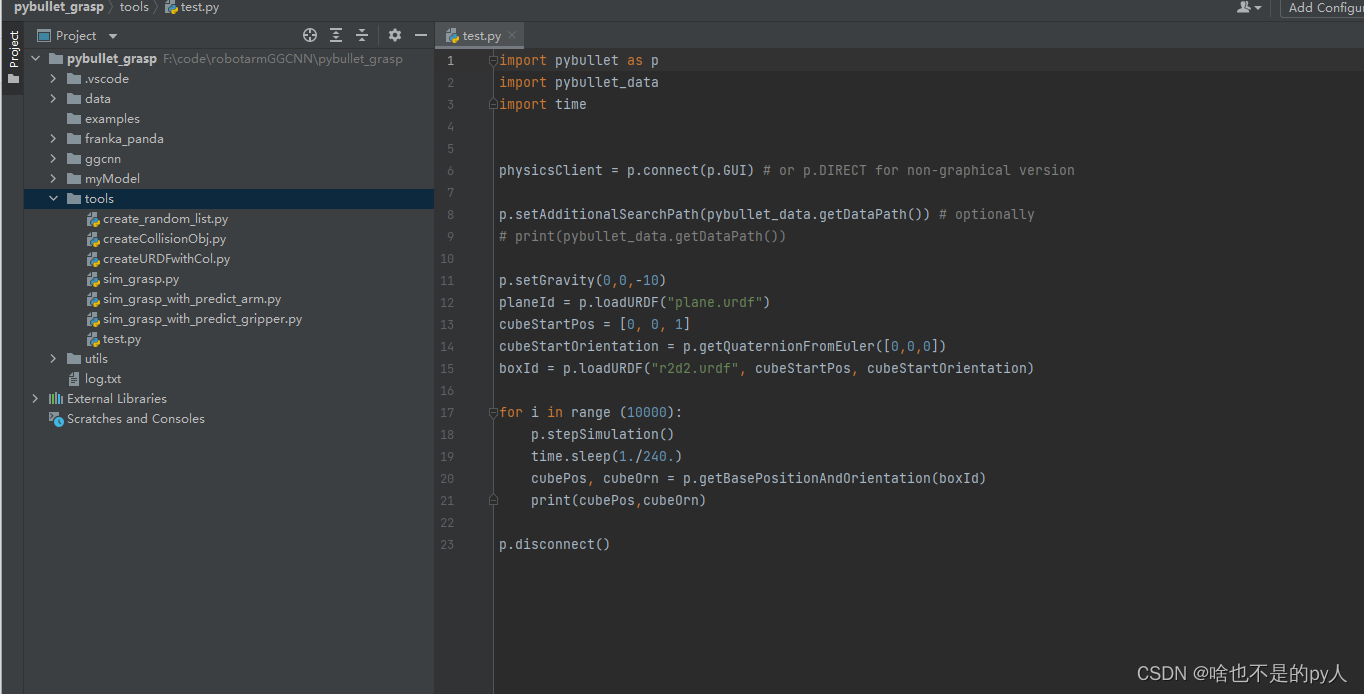Collapse the tools folder chevron

(x=52, y=198)
